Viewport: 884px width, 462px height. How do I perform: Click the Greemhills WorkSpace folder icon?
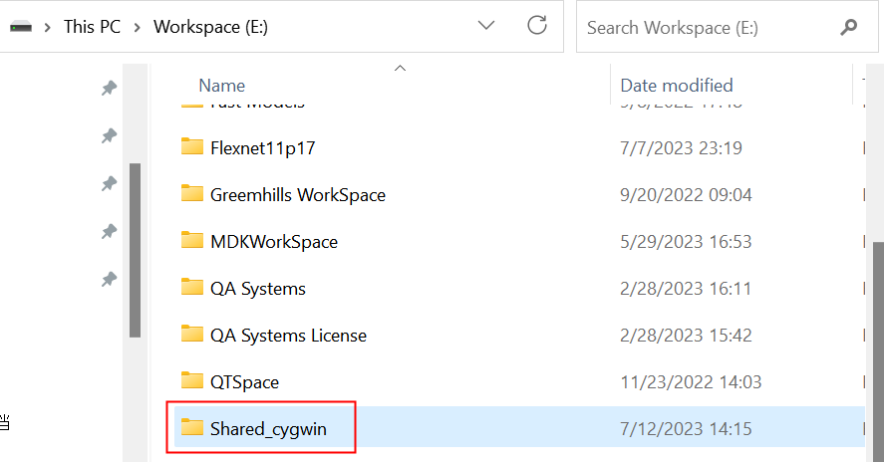coord(192,194)
